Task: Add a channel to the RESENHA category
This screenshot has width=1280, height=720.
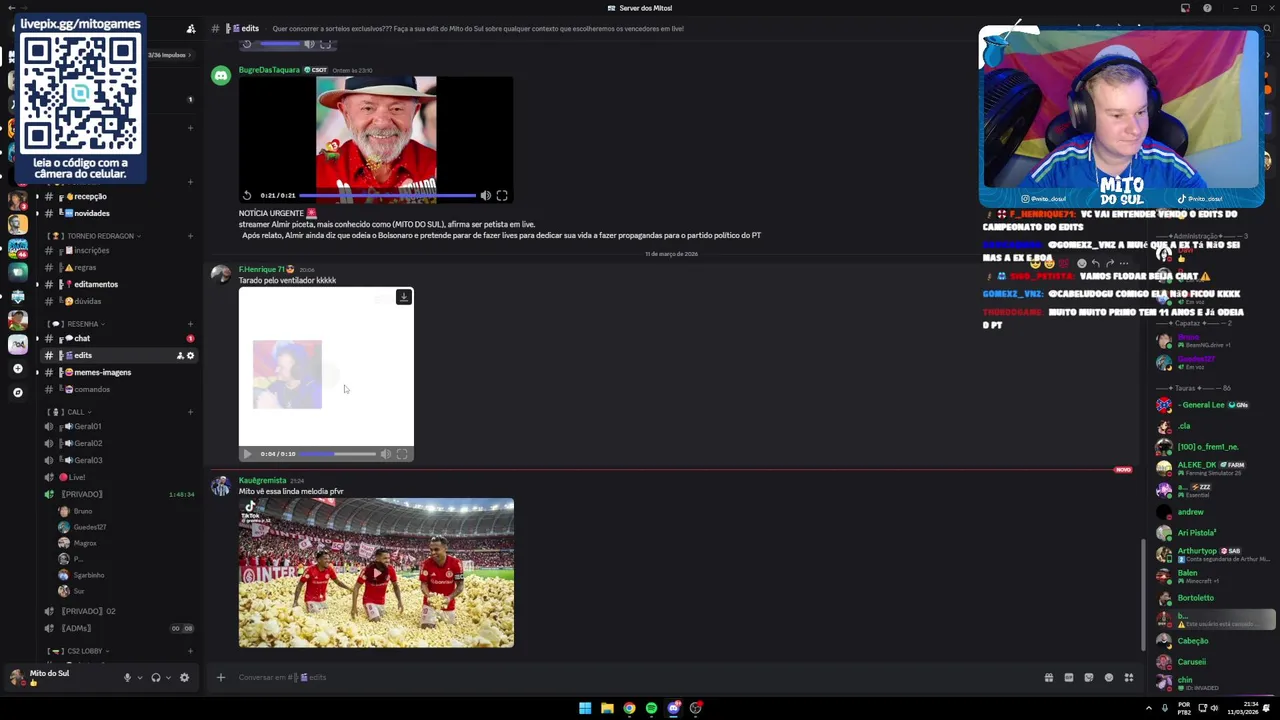Action: coord(190,324)
